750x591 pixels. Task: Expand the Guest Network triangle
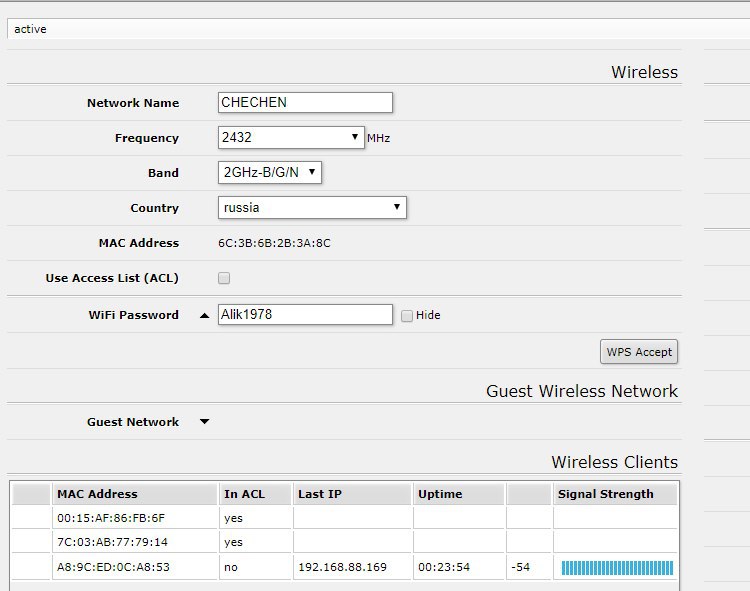204,422
